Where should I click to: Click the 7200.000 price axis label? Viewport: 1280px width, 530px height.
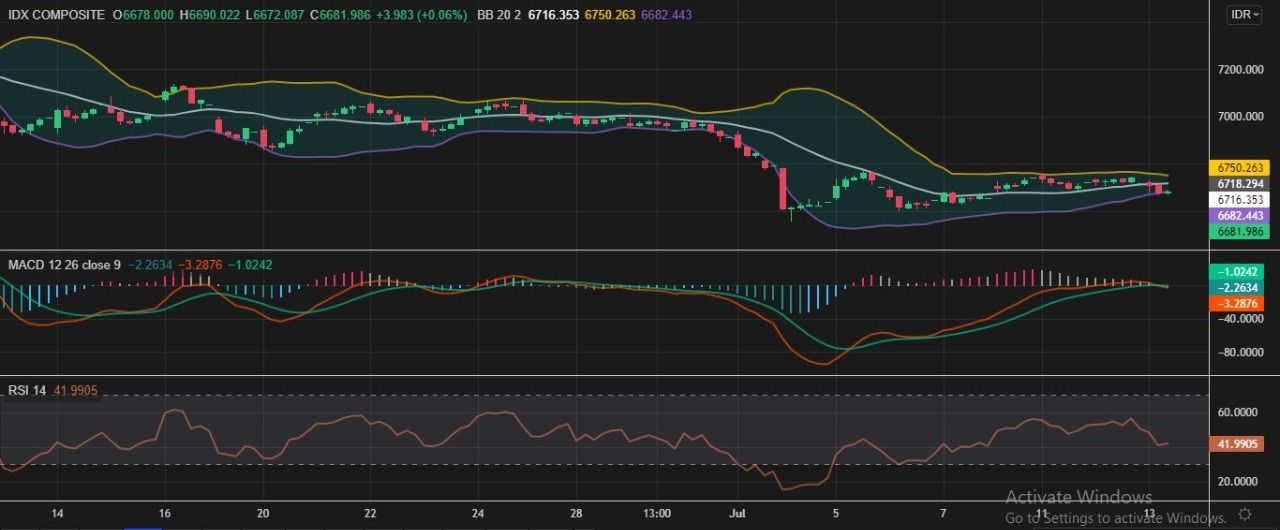[1240, 70]
